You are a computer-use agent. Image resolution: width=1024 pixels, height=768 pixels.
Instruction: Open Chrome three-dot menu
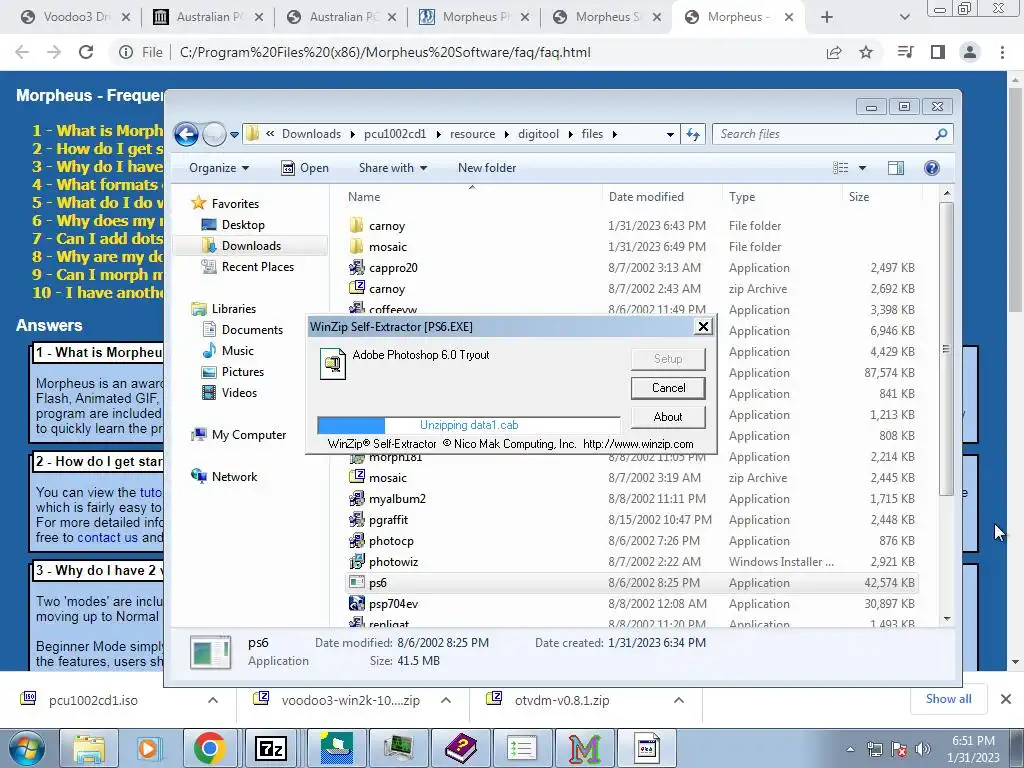point(1002,52)
